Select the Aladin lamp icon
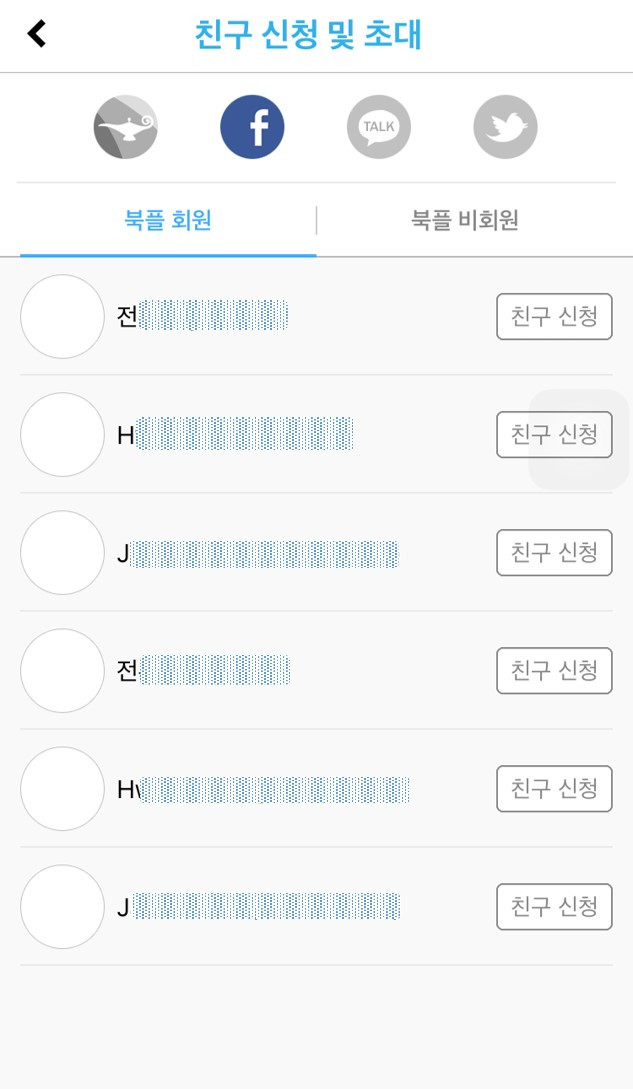The height and width of the screenshot is (1089, 633). [x=125, y=126]
